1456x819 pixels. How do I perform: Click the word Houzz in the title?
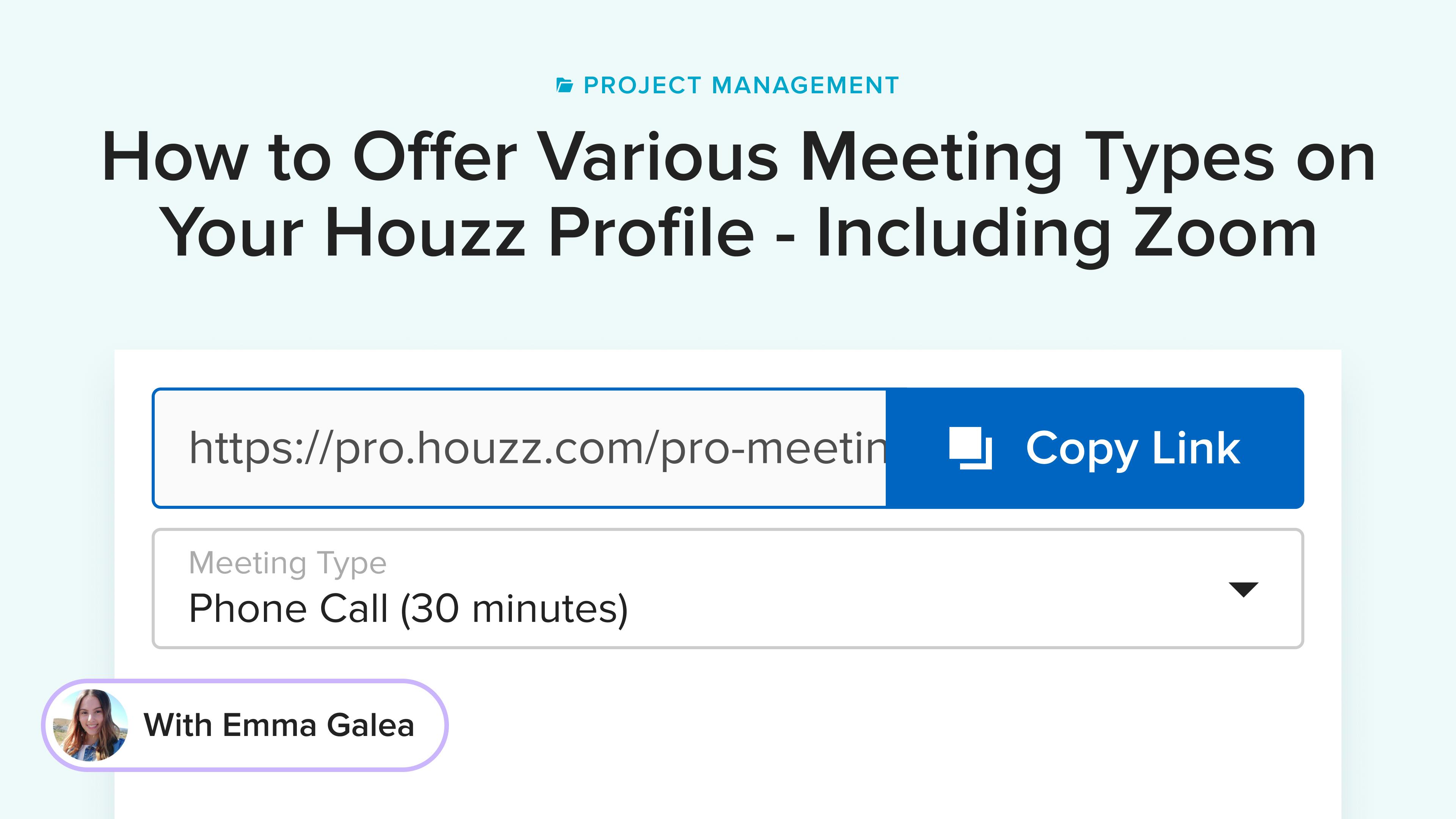[425, 233]
